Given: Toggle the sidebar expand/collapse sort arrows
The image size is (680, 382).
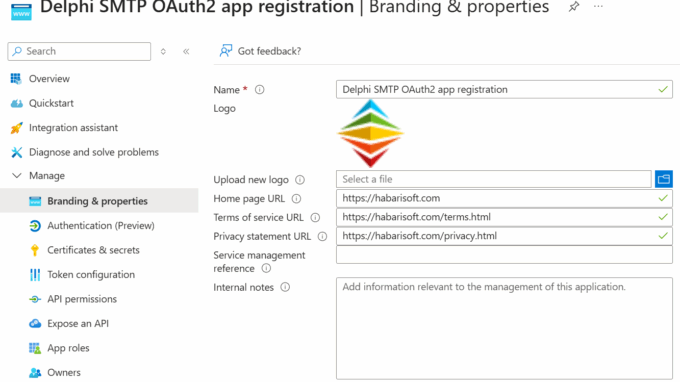Looking at the screenshot, I should coord(163,52).
